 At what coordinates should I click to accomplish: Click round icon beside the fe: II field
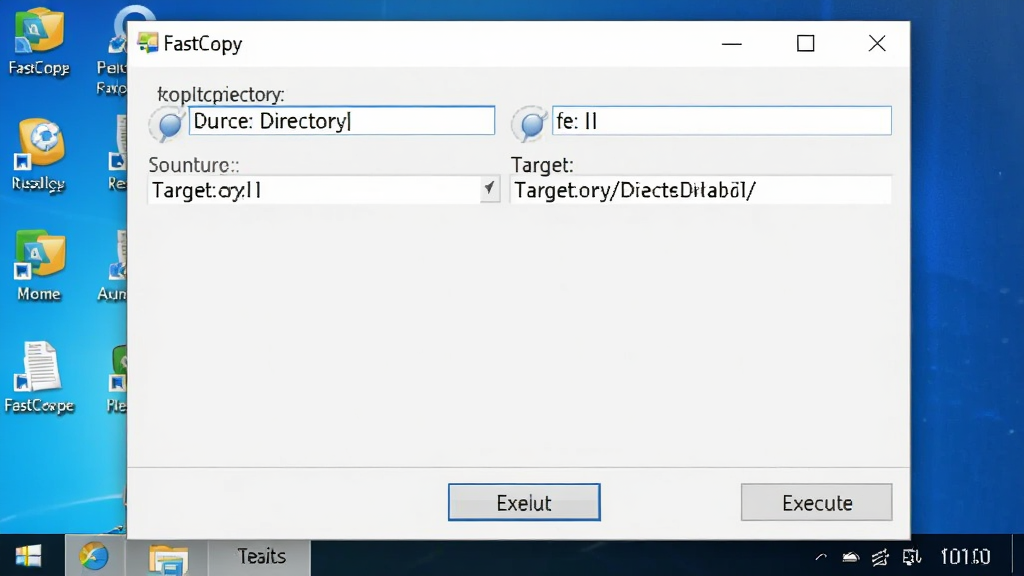(530, 123)
